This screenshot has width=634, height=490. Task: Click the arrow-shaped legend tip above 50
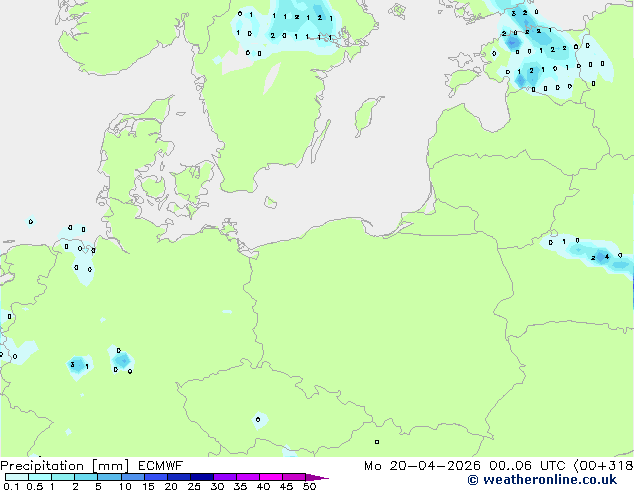[x=317, y=477]
